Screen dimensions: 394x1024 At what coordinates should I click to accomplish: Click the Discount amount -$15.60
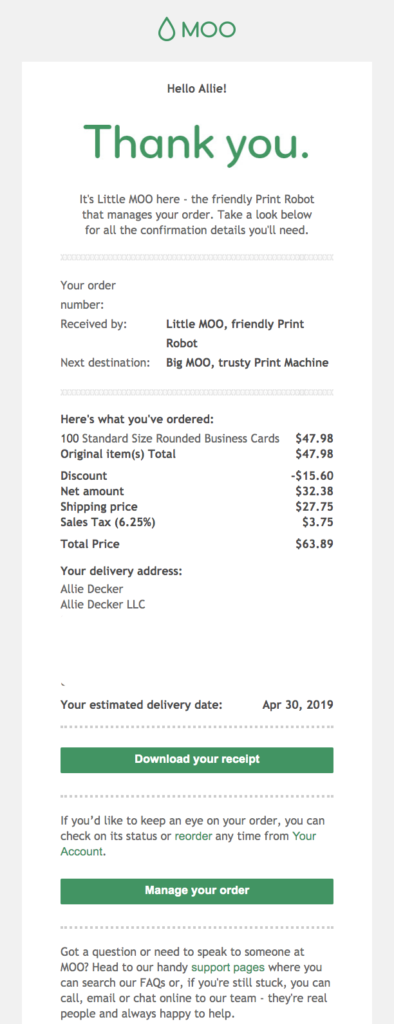(x=312, y=476)
